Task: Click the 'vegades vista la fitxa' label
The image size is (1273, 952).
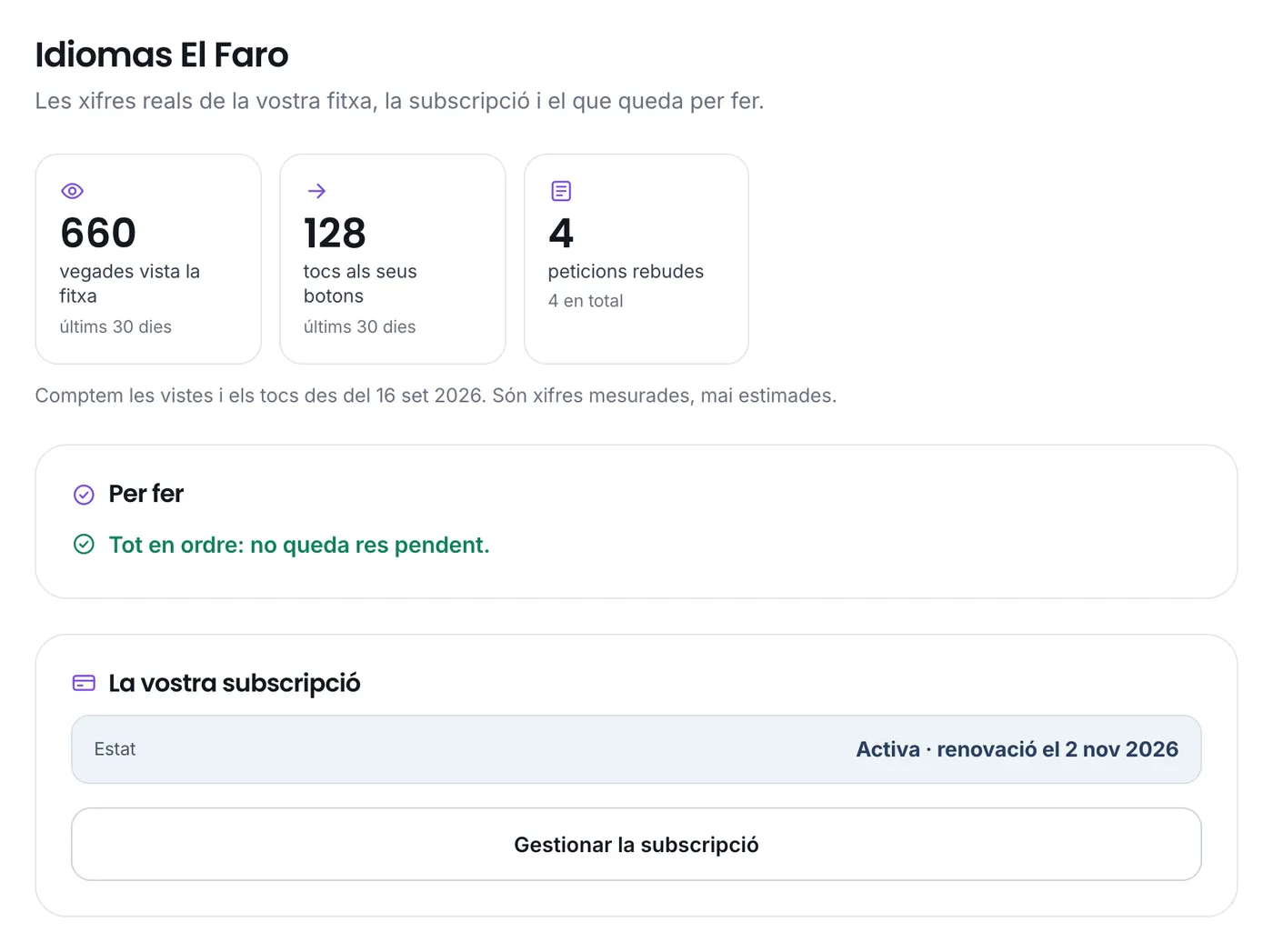Action: pyautogui.click(x=130, y=284)
